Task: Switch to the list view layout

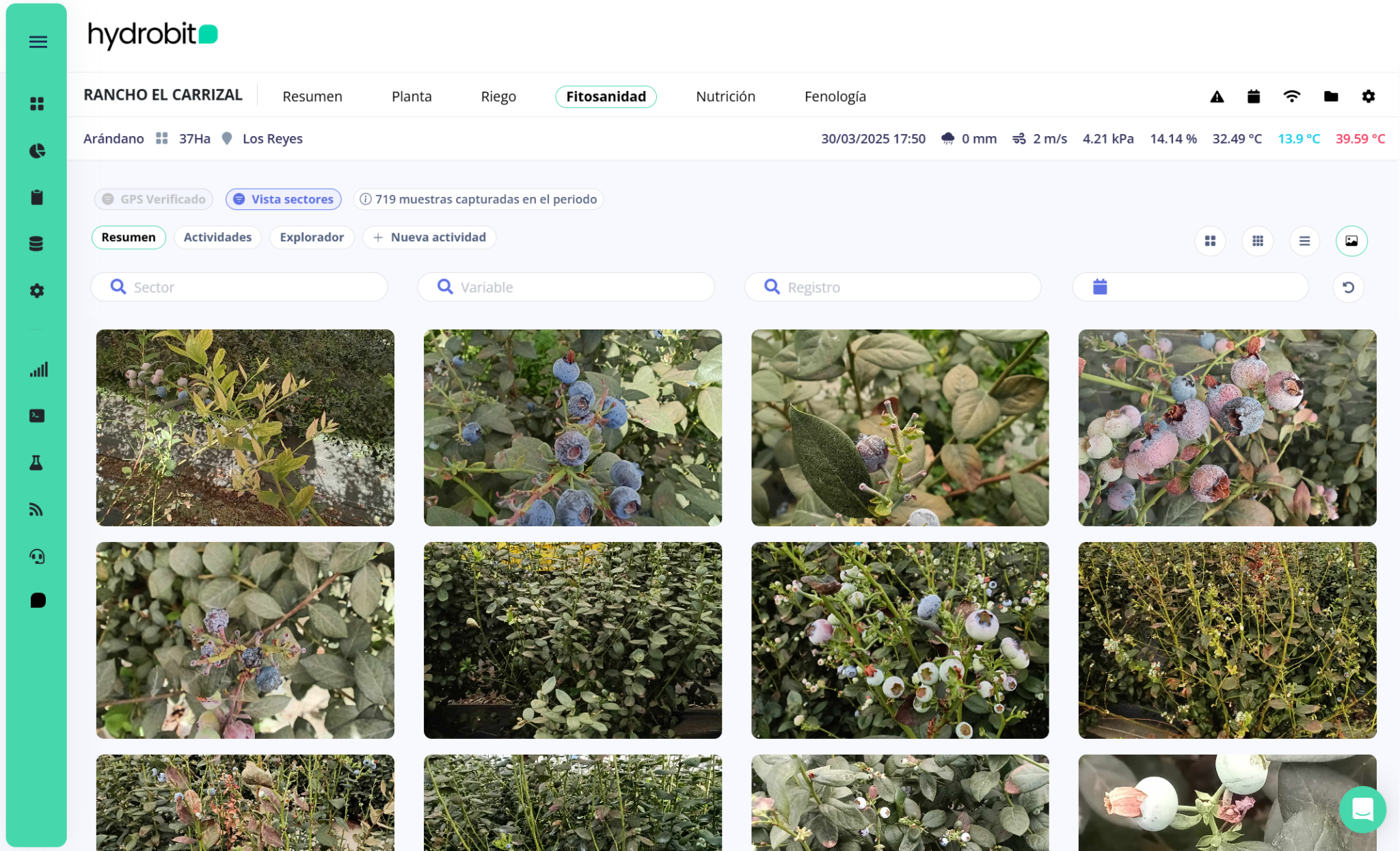Action: 1304,241
